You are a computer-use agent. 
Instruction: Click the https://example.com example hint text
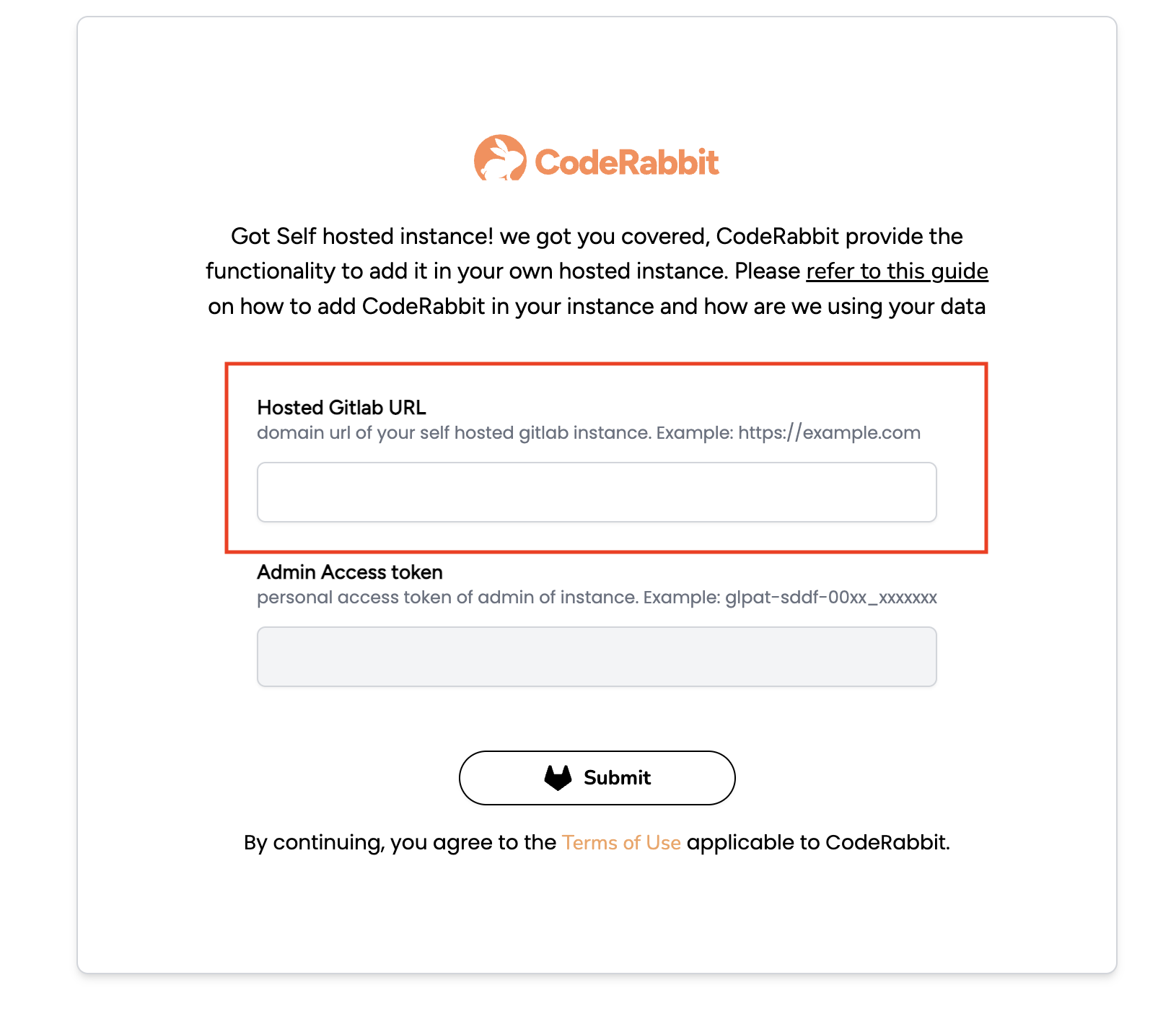[x=829, y=433]
